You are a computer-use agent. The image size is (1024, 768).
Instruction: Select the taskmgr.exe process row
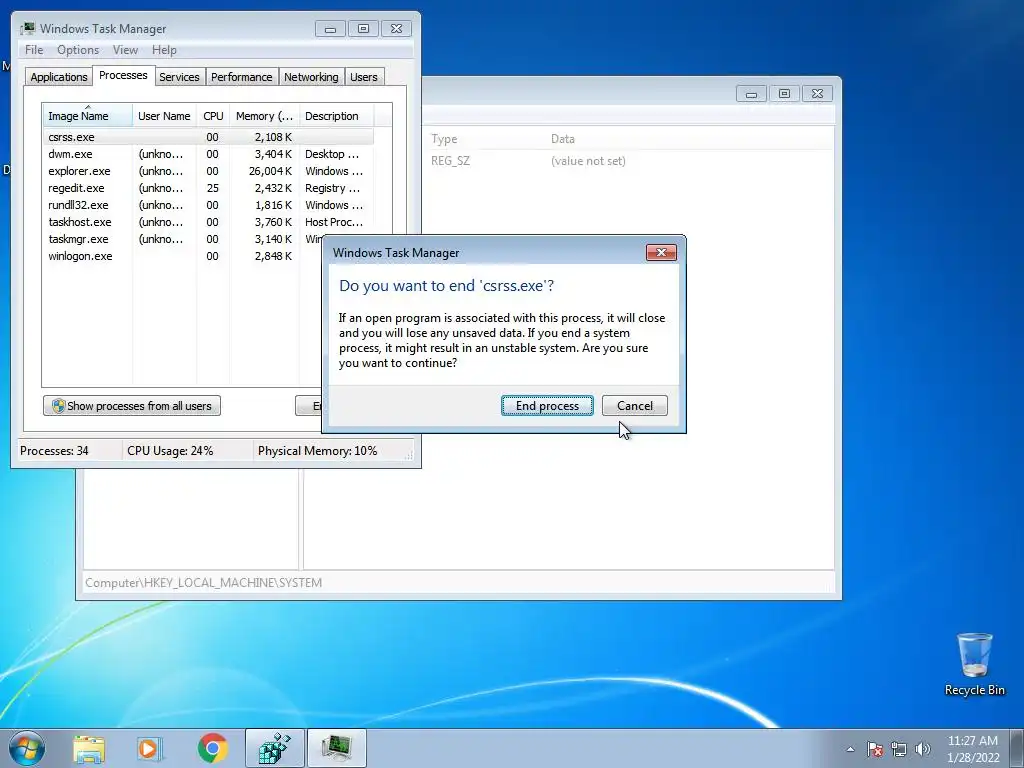click(183, 239)
